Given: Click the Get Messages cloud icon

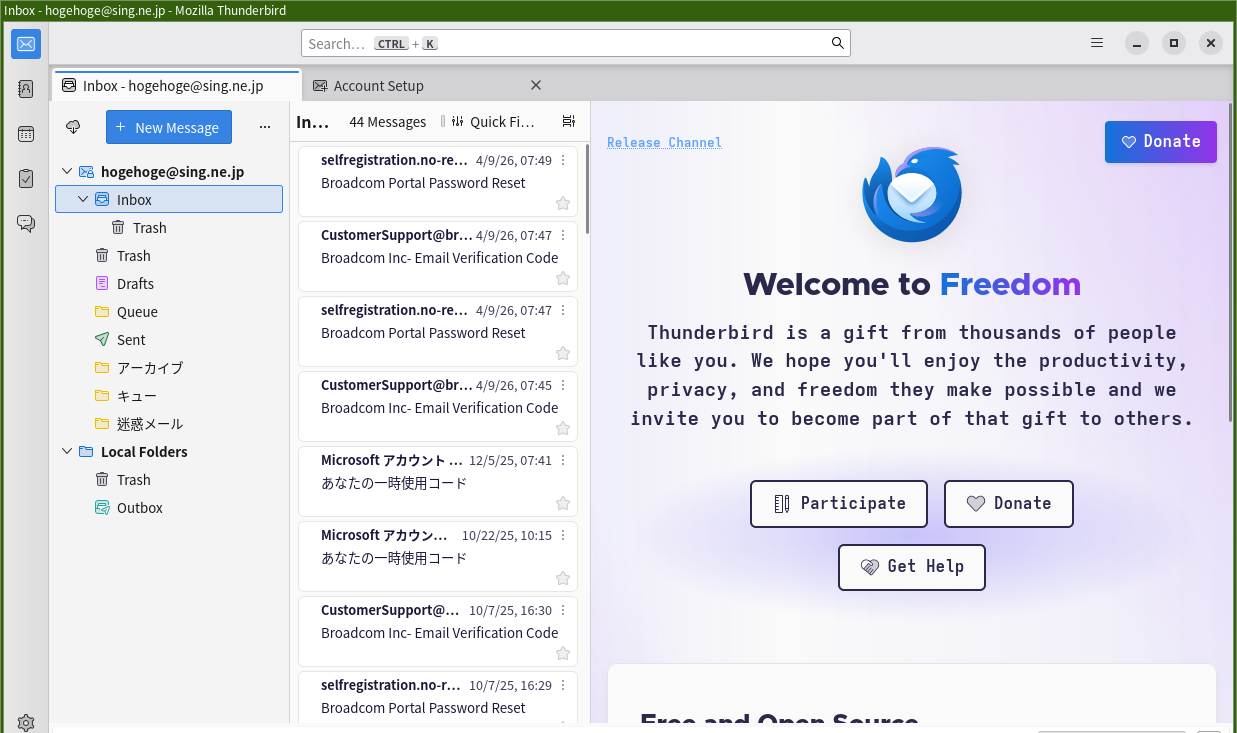Looking at the screenshot, I should pos(73,127).
